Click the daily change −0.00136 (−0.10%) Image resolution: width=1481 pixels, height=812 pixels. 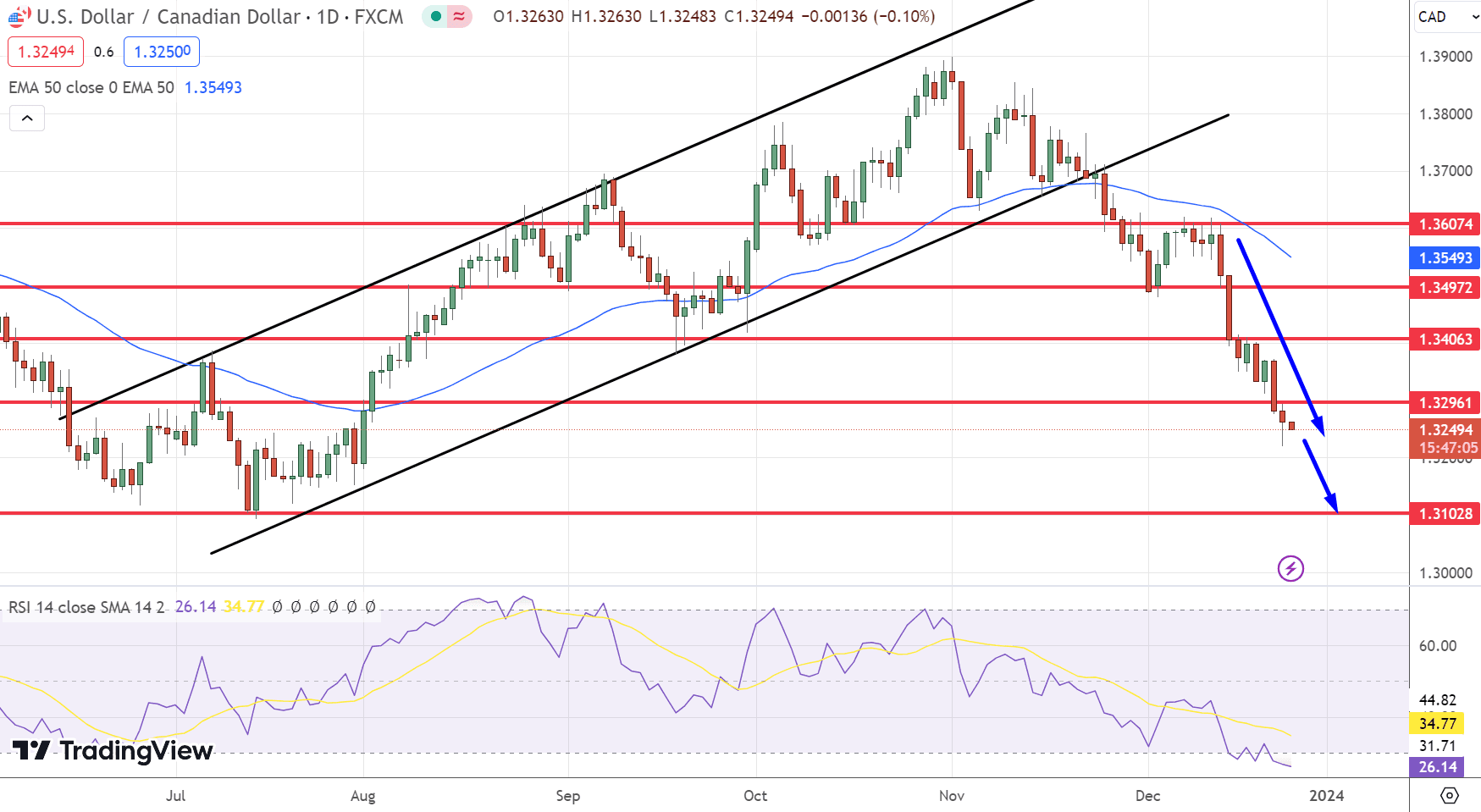[868, 16]
